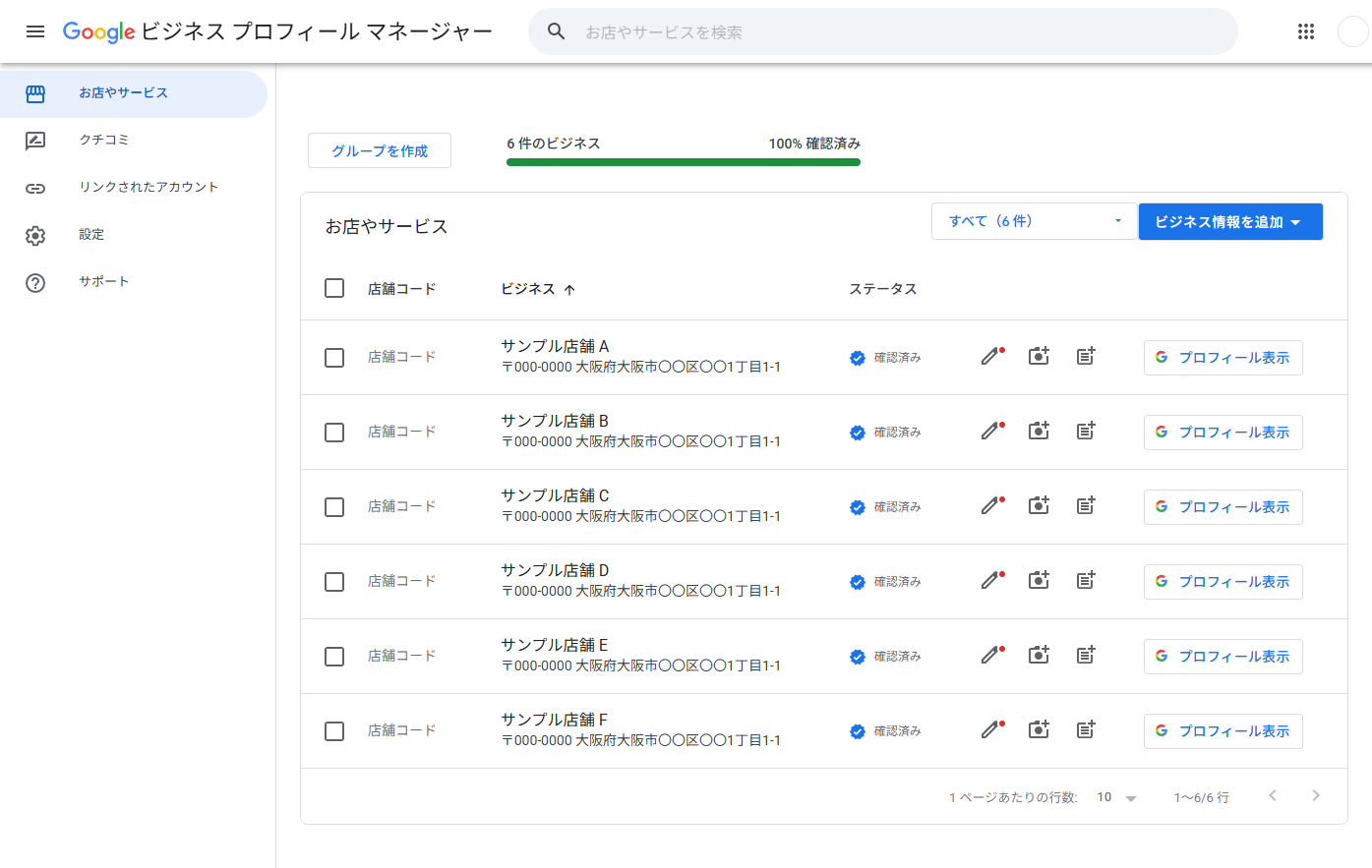Click the green verification progress bar
Image resolution: width=1372 pixels, height=868 pixels.
pos(684,162)
